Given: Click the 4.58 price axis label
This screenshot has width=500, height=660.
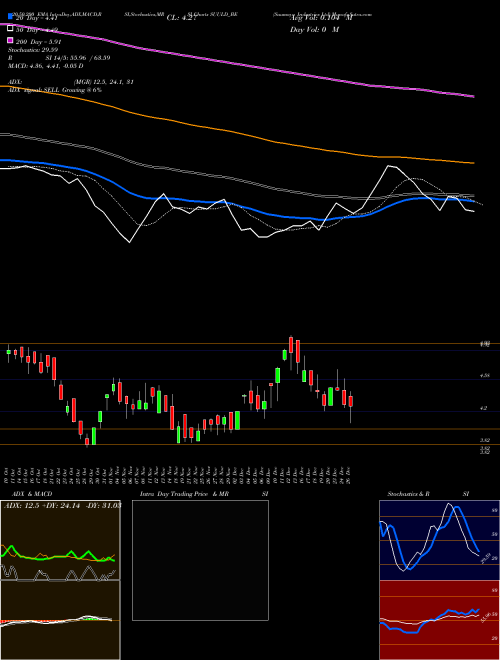Looking at the screenshot, I should [x=484, y=375].
